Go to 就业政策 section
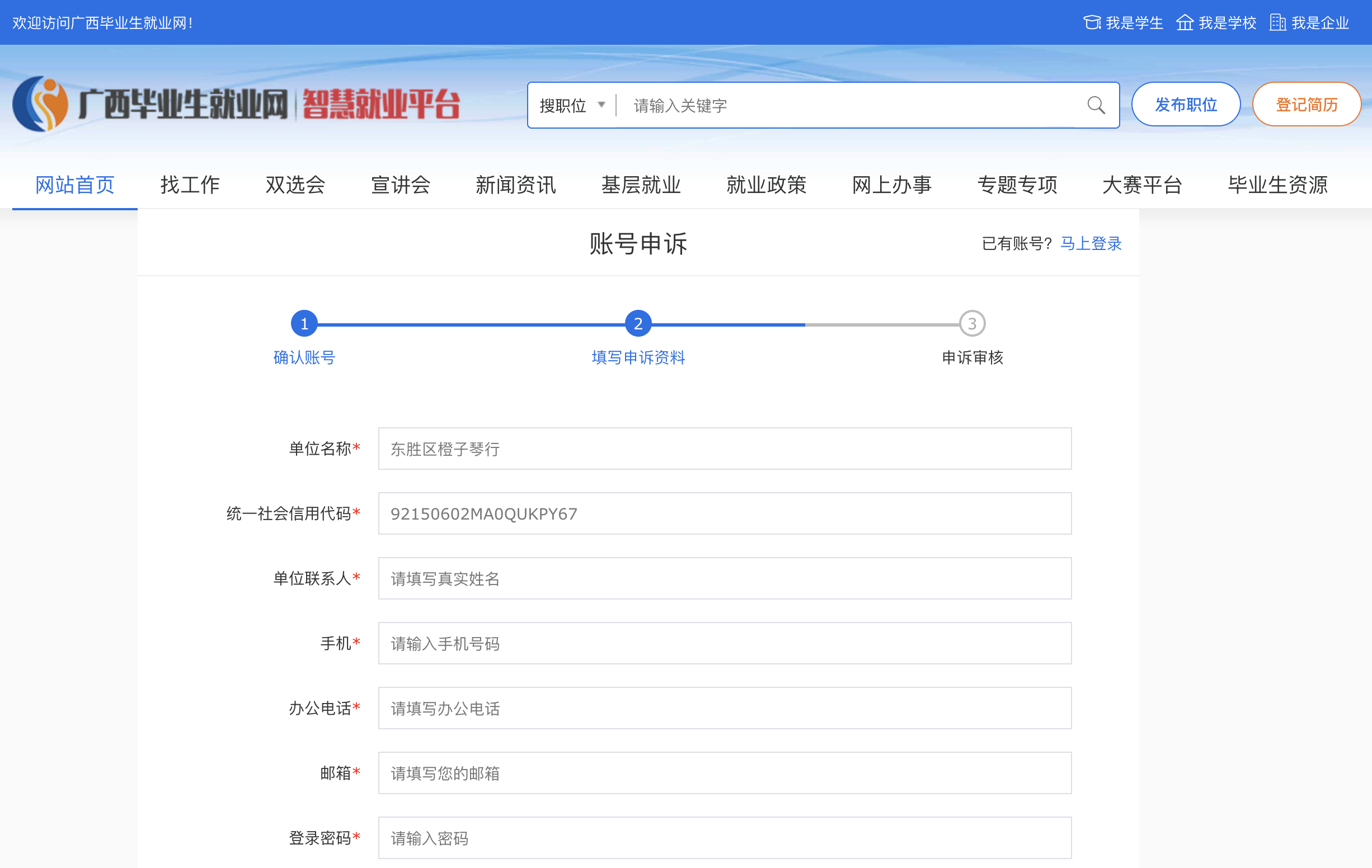 pos(766,185)
